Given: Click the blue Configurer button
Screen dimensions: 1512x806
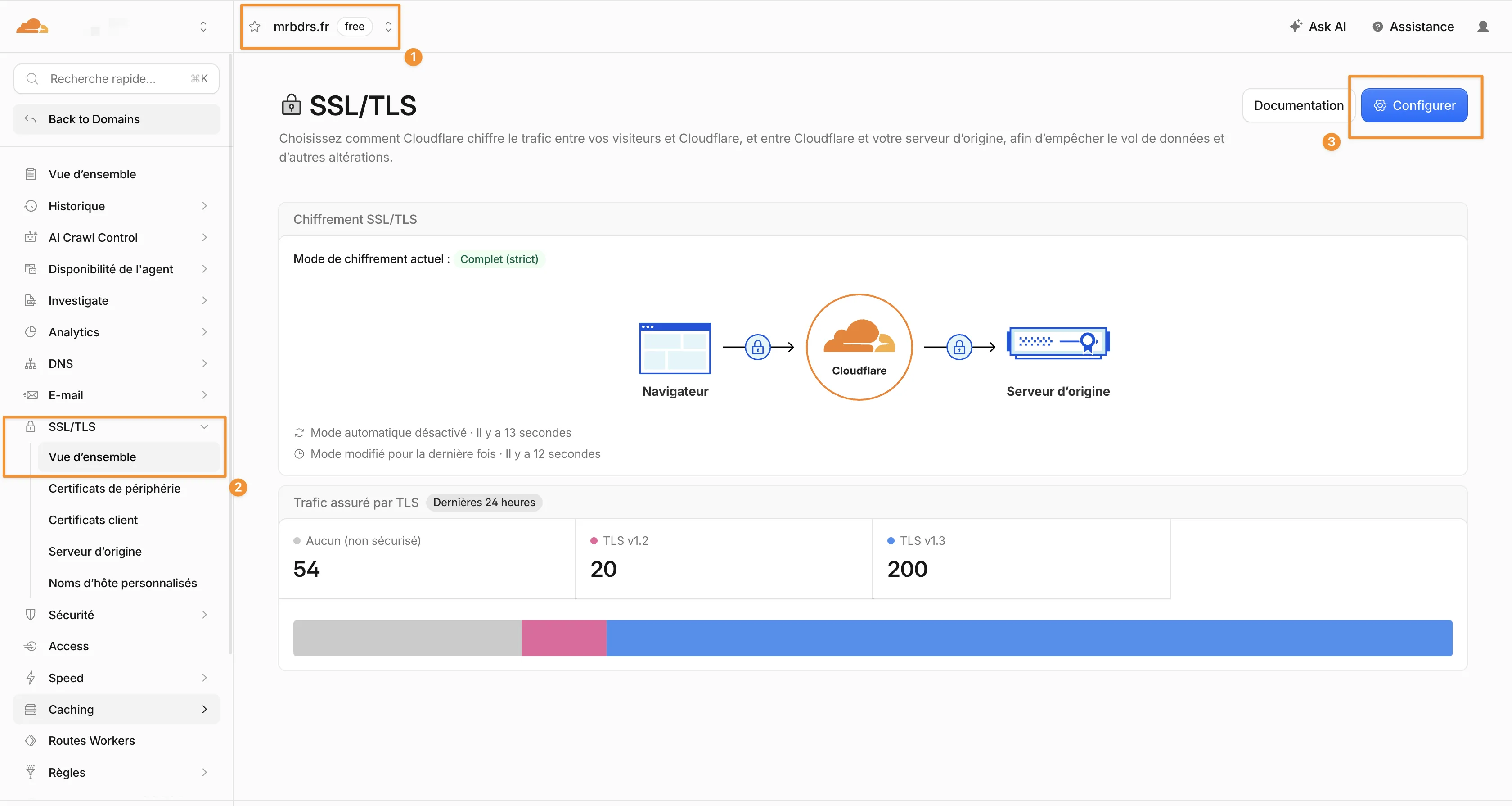Looking at the screenshot, I should pos(1414,106).
